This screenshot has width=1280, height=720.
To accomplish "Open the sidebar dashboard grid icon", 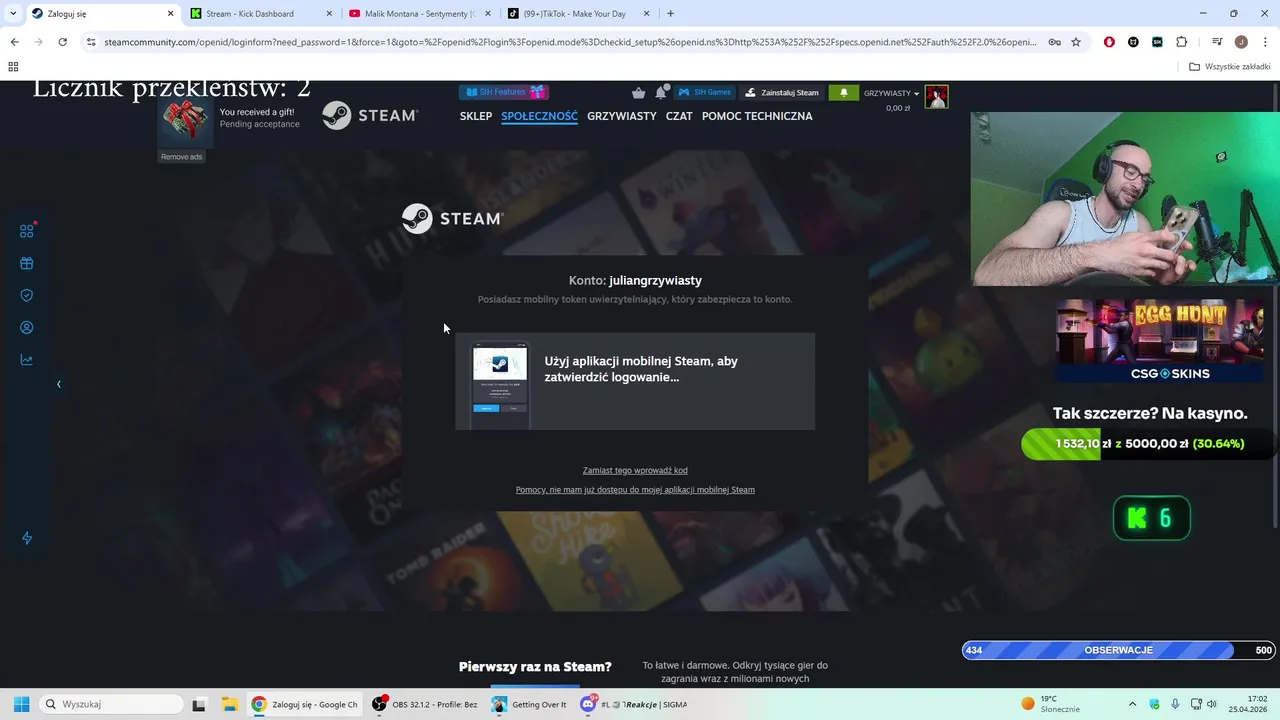I will [27, 231].
